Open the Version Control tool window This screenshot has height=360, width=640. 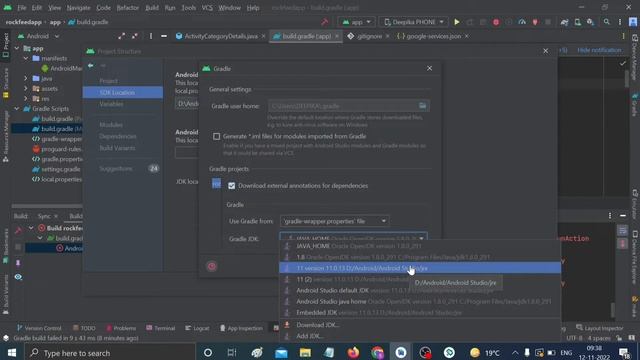pos(39,328)
